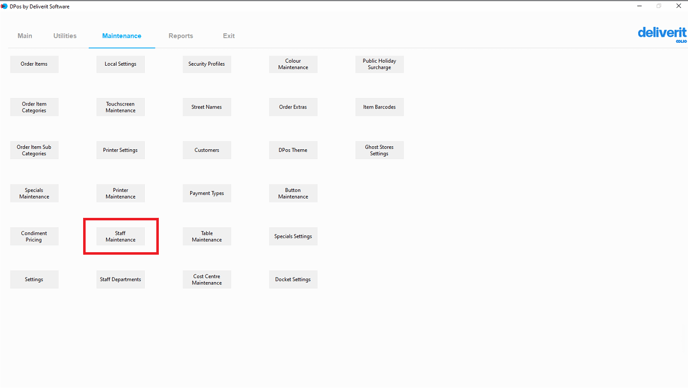The width and height of the screenshot is (688, 388).
Task: Choose the Exit tab
Action: [229, 36]
